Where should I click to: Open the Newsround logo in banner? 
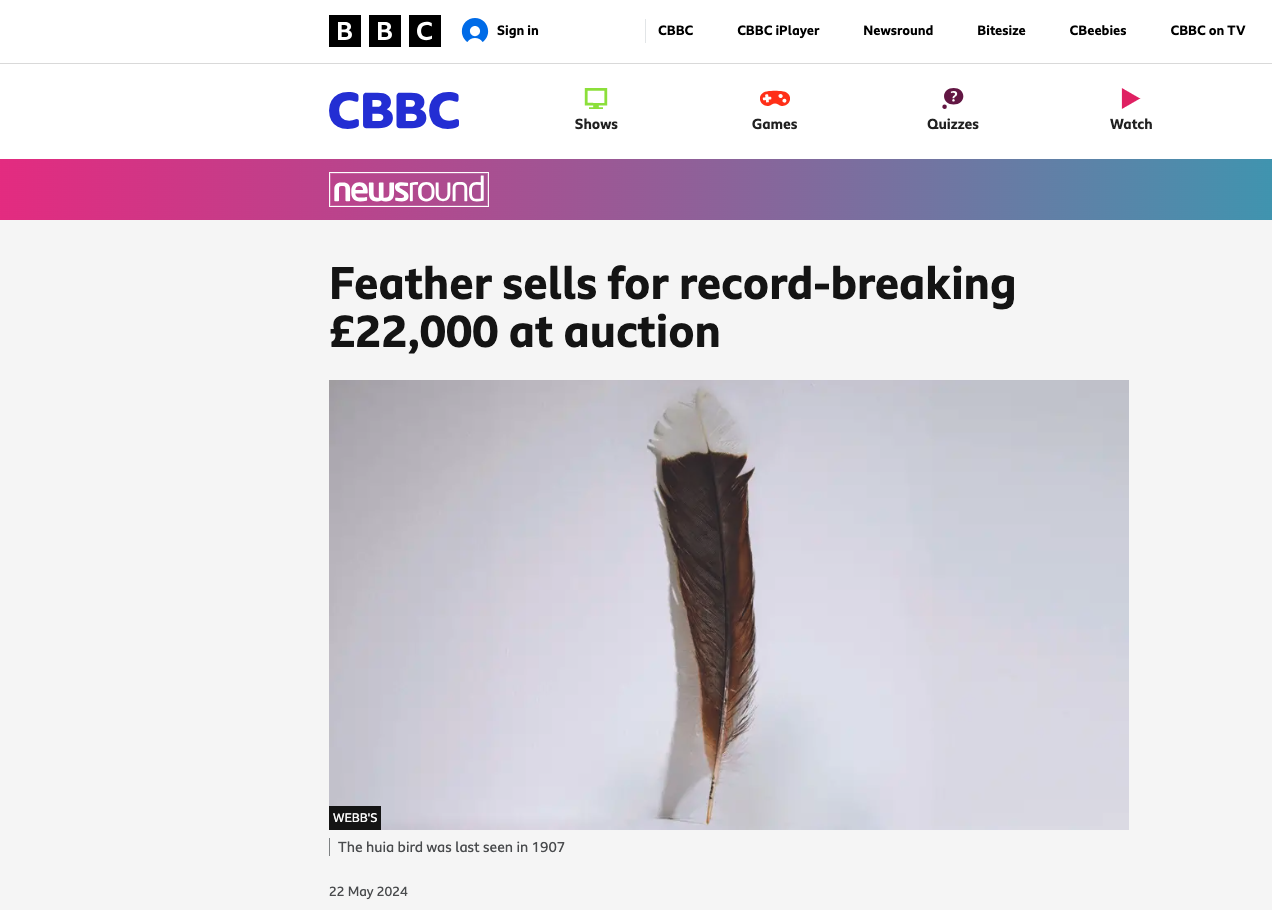coord(409,190)
